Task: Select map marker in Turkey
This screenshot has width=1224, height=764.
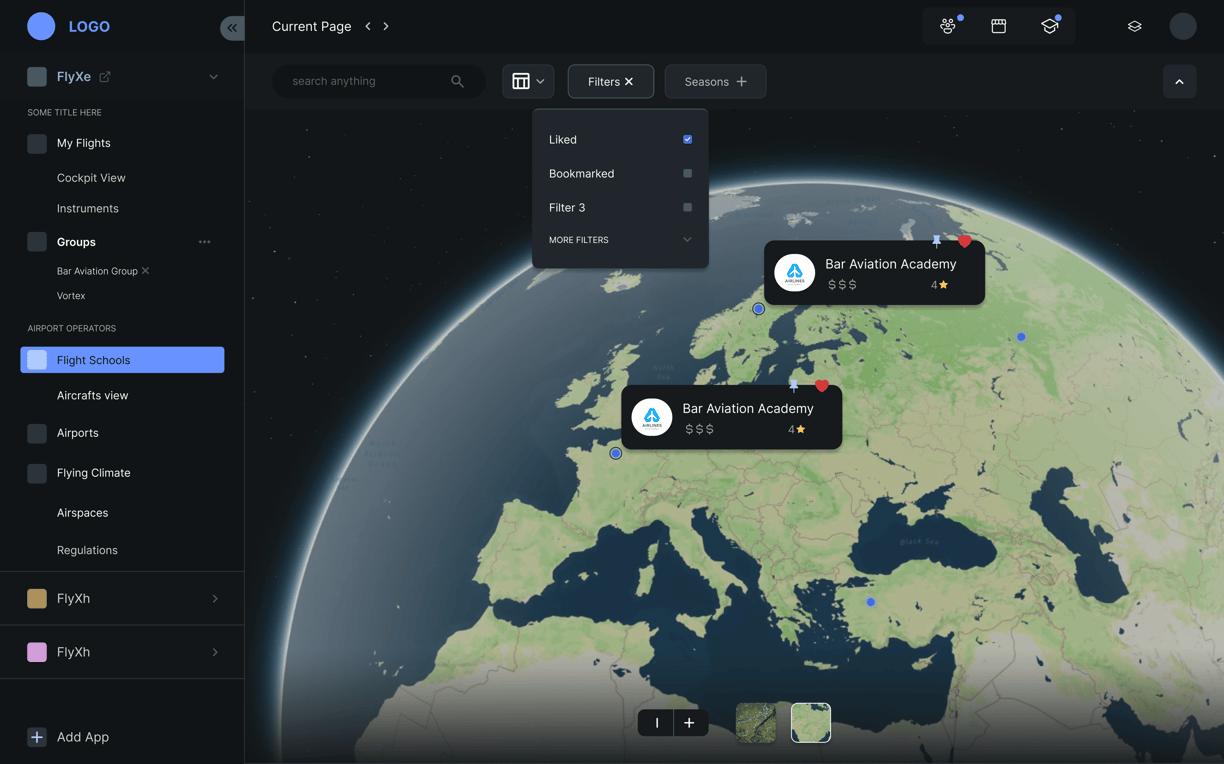Action: click(871, 602)
